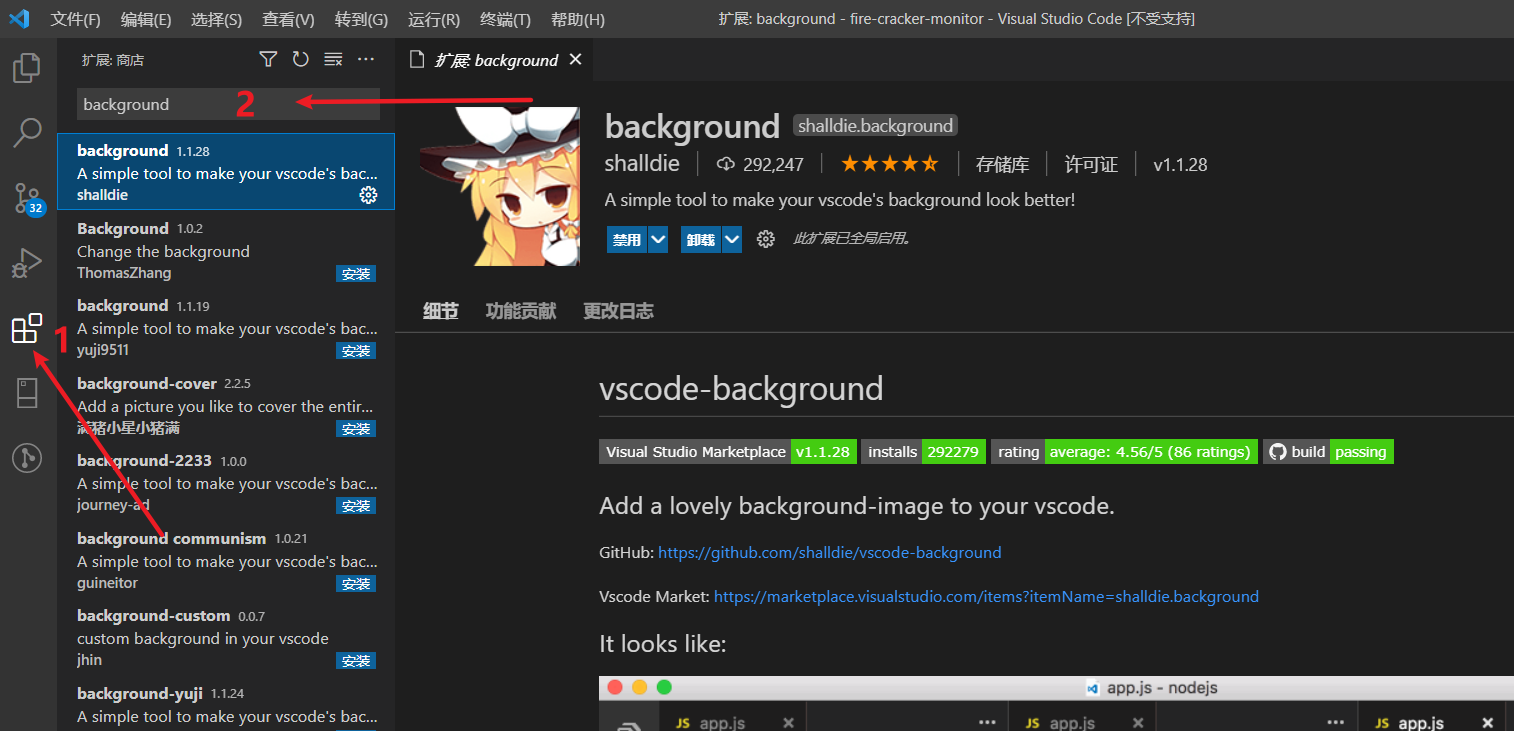Click the download count 292,247

(761, 164)
